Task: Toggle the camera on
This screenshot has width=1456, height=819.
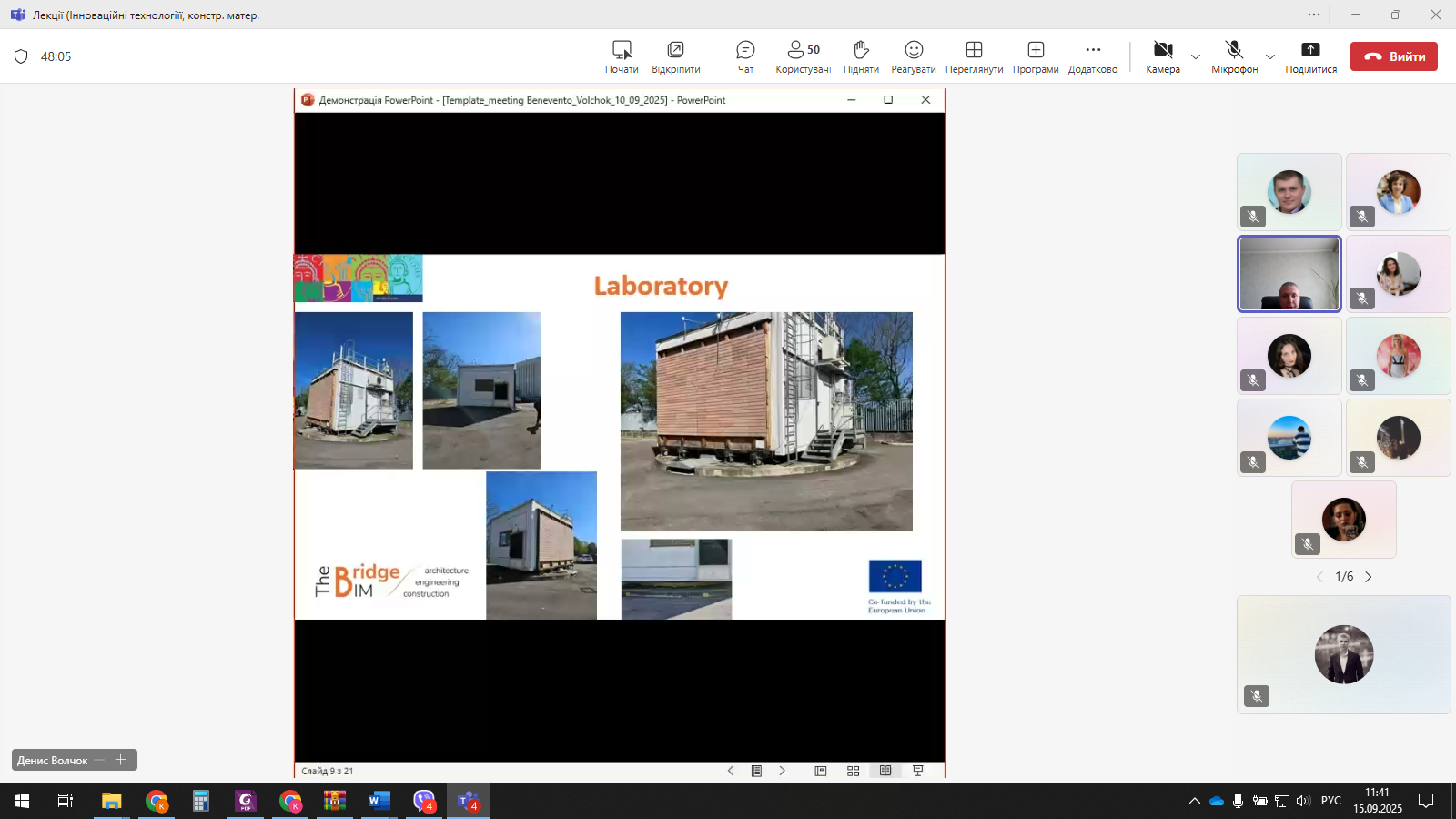Action: [x=1163, y=56]
